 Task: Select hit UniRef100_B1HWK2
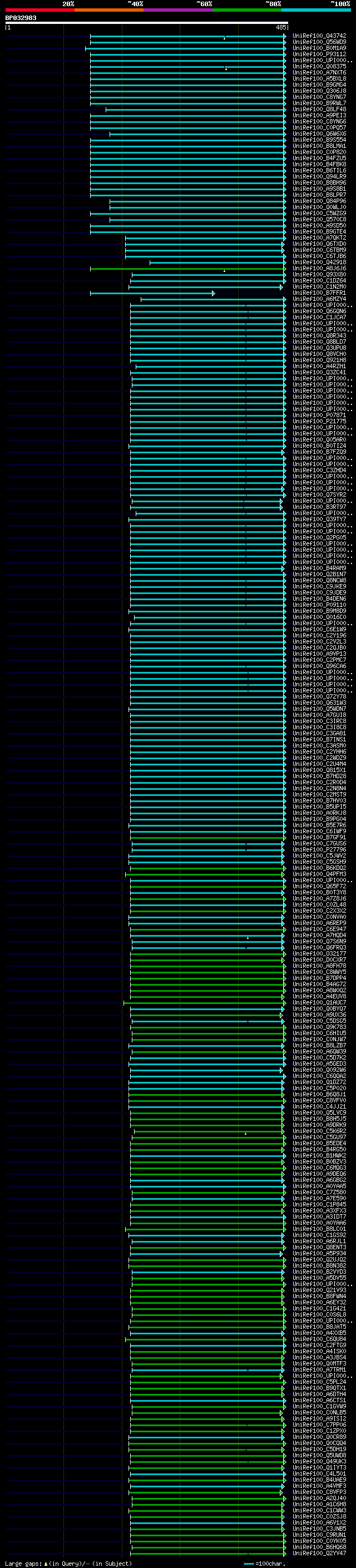pos(319,1156)
